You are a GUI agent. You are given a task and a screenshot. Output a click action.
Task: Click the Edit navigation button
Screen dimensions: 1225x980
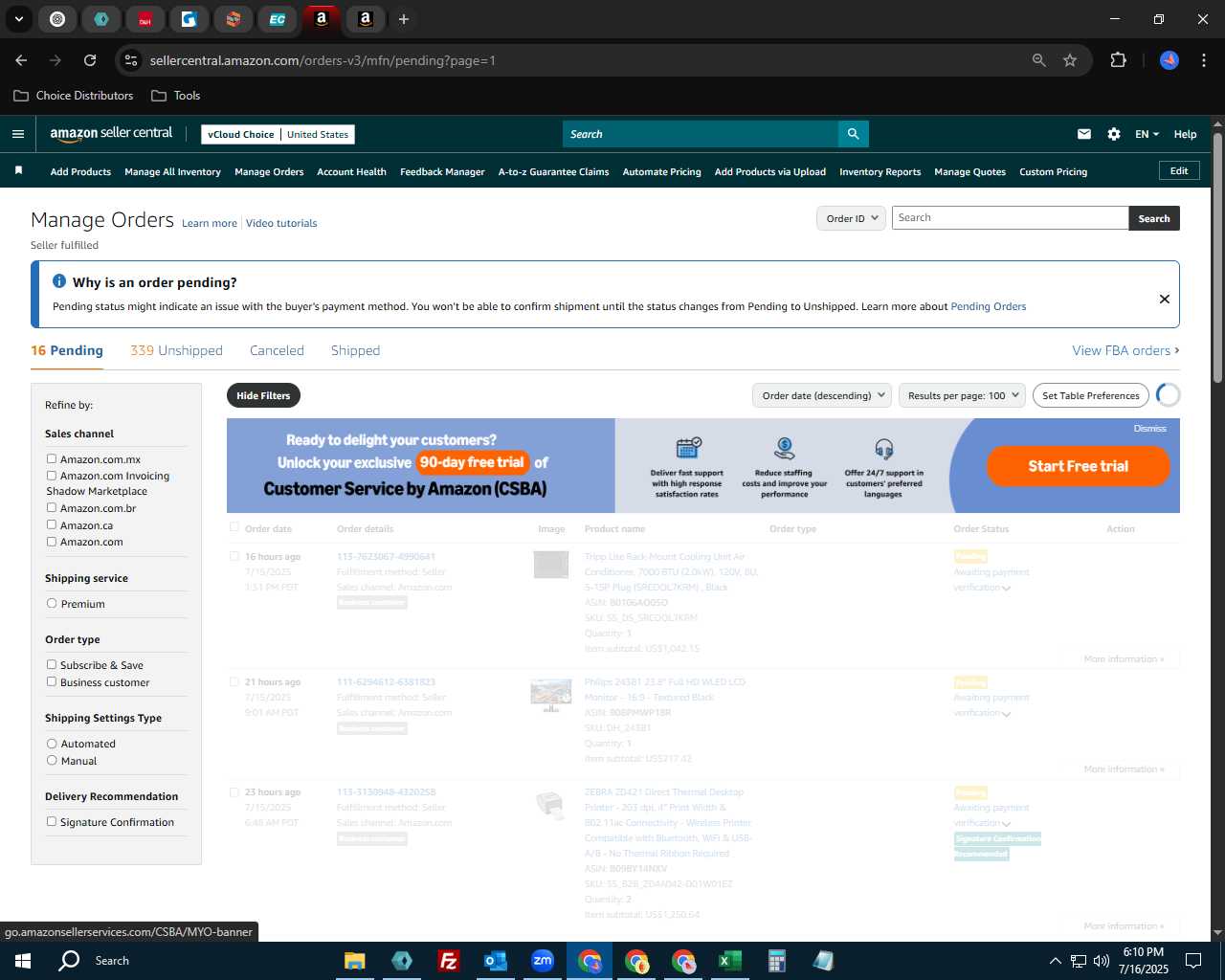click(x=1179, y=170)
